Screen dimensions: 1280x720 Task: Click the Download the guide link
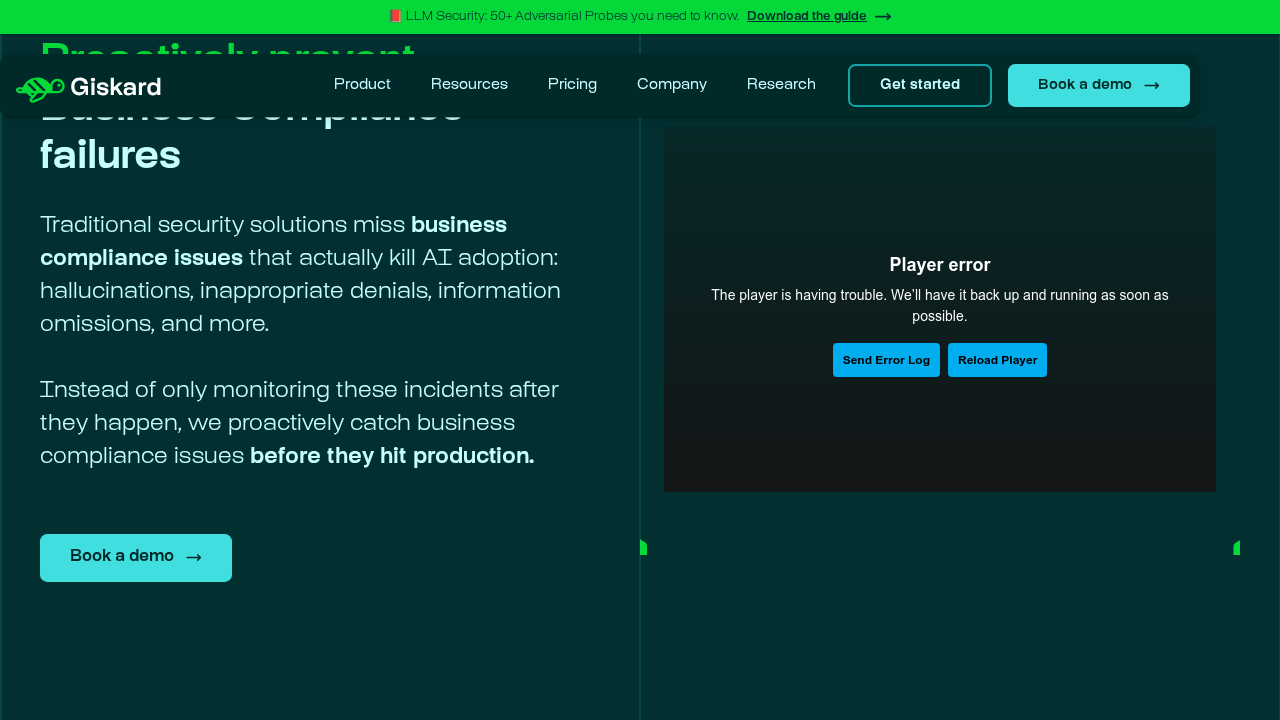[x=806, y=16]
